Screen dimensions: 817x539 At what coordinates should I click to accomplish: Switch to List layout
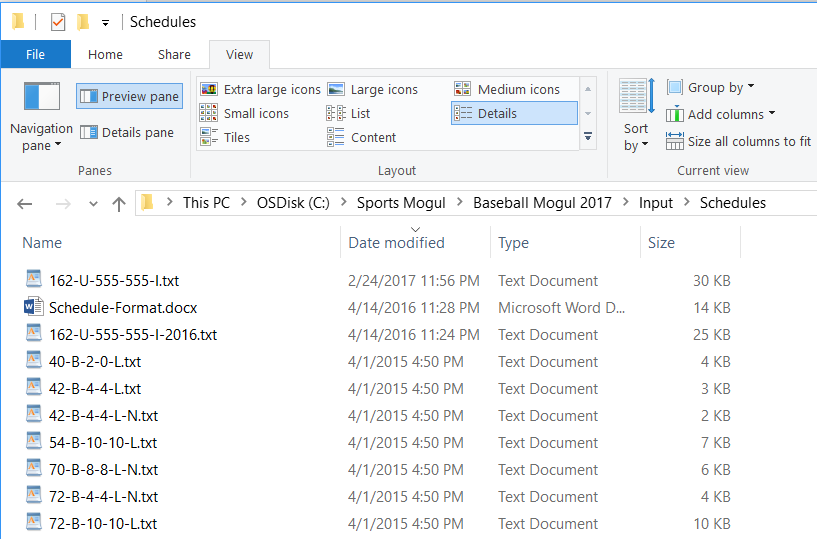click(x=348, y=113)
